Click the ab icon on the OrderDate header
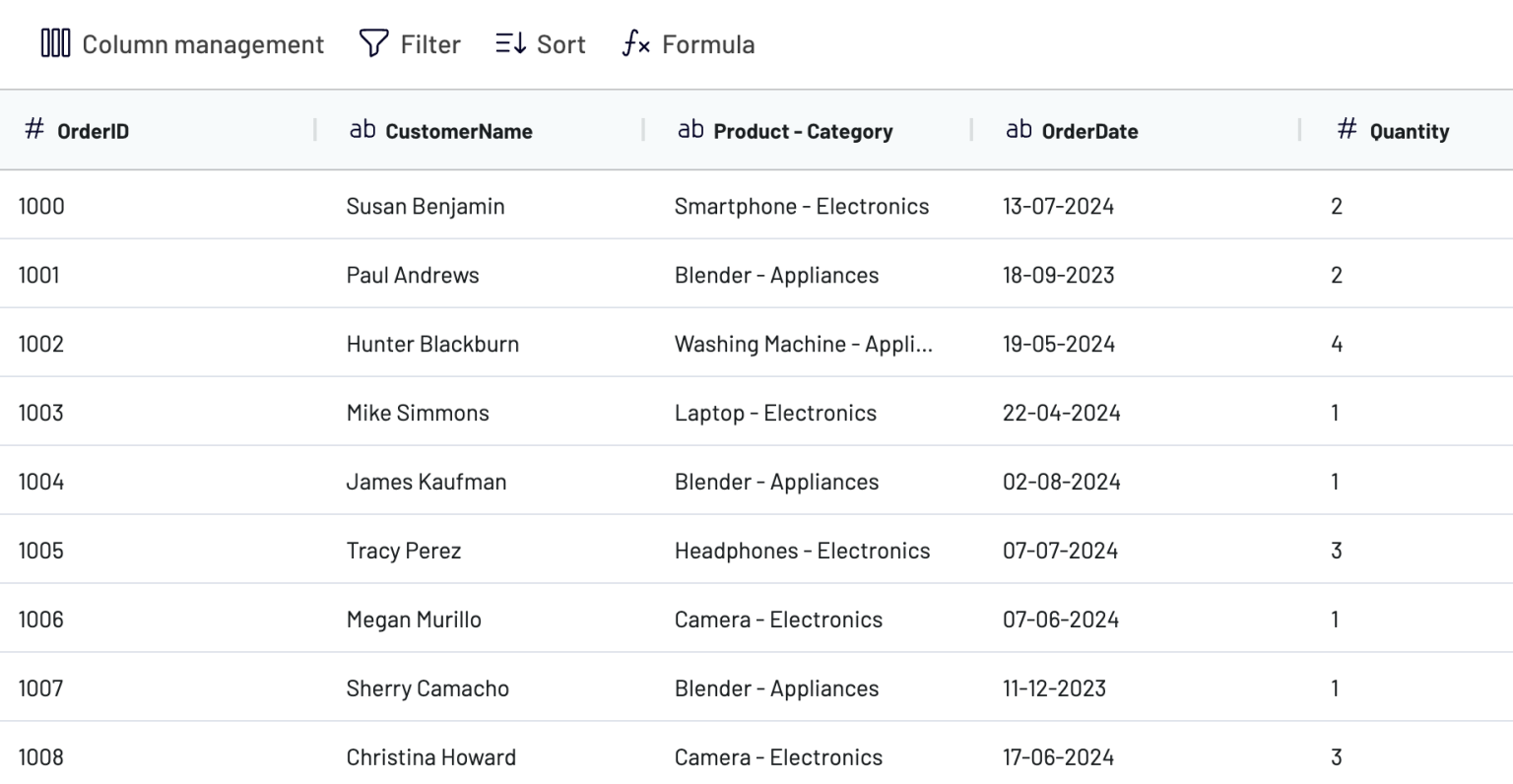The width and height of the screenshot is (1513, 784). [1019, 128]
